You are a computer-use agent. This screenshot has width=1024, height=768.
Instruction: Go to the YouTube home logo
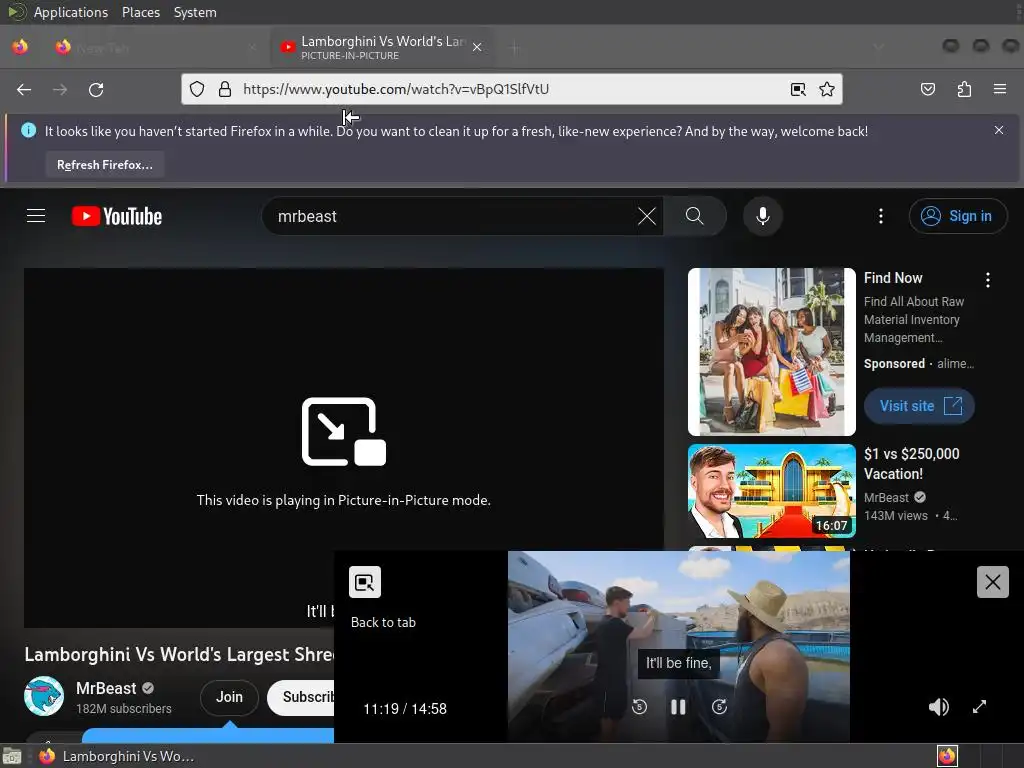pos(117,216)
